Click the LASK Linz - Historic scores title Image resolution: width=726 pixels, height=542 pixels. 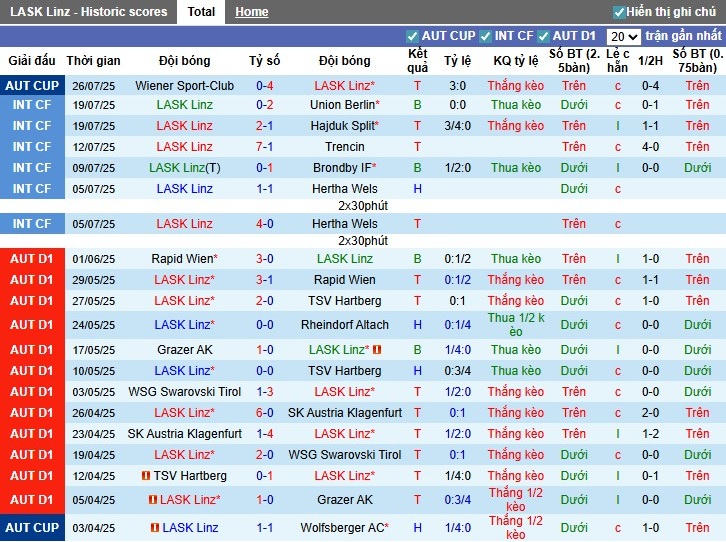[88, 12]
